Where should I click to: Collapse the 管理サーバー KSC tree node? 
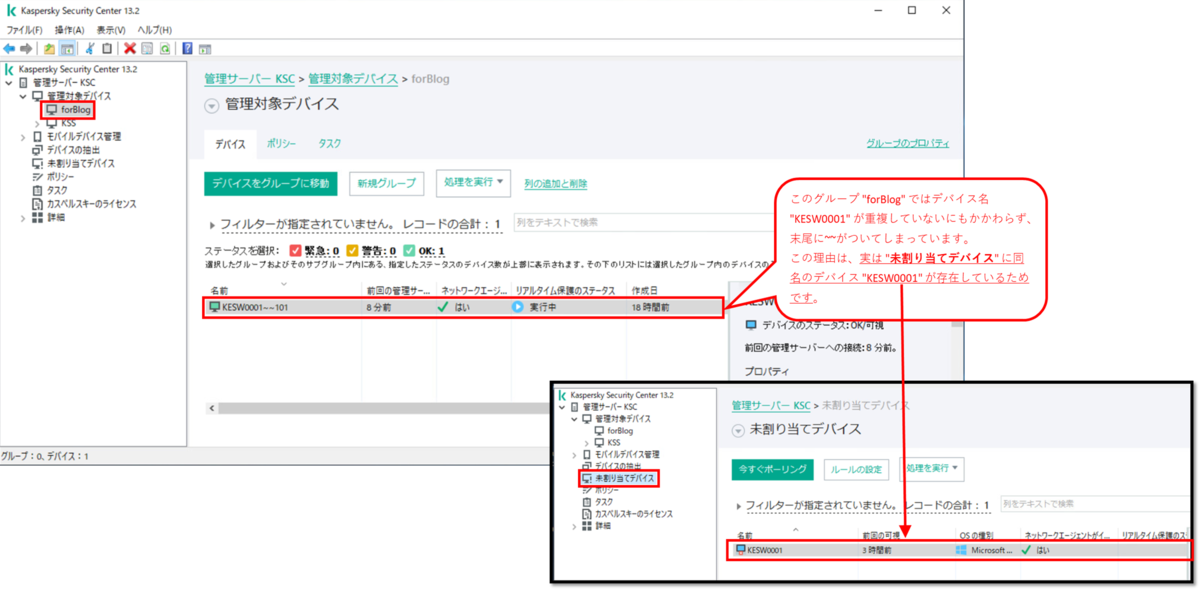[x=9, y=83]
